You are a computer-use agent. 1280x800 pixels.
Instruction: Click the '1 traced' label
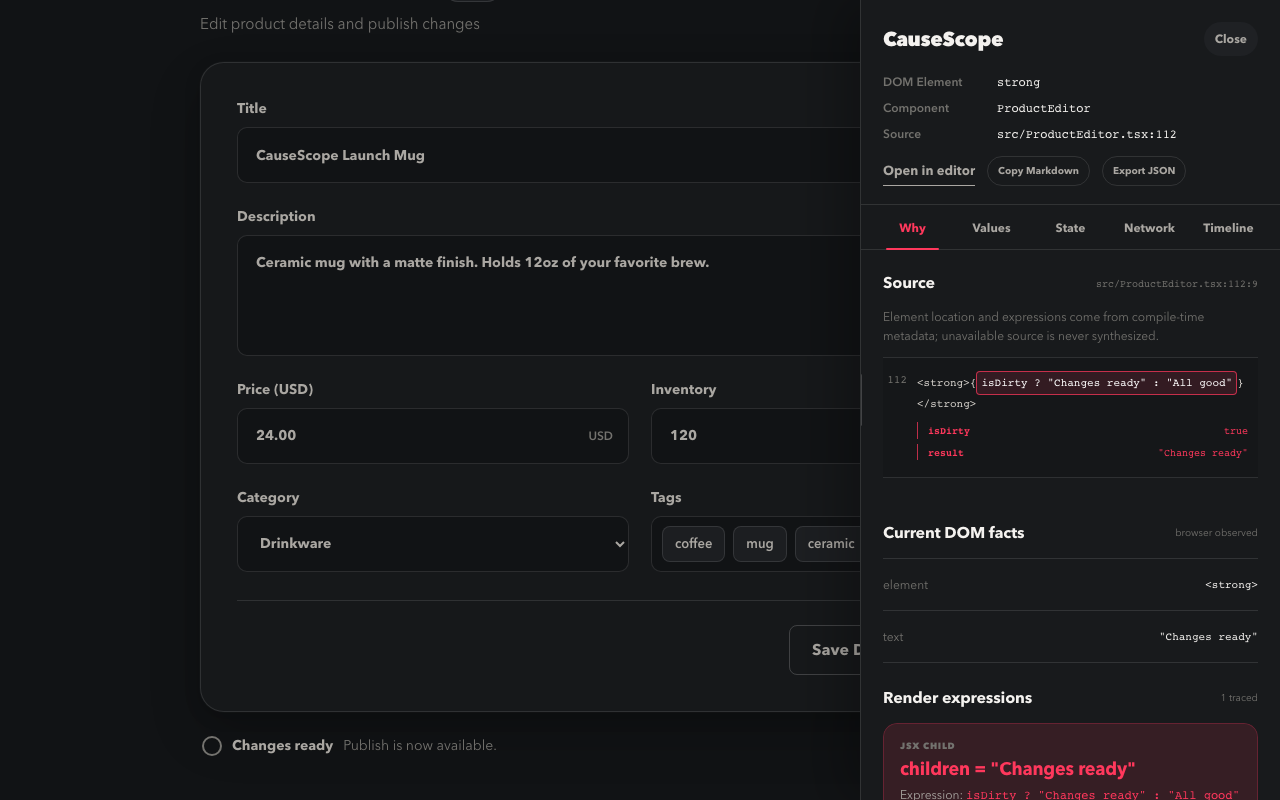[x=1239, y=698]
